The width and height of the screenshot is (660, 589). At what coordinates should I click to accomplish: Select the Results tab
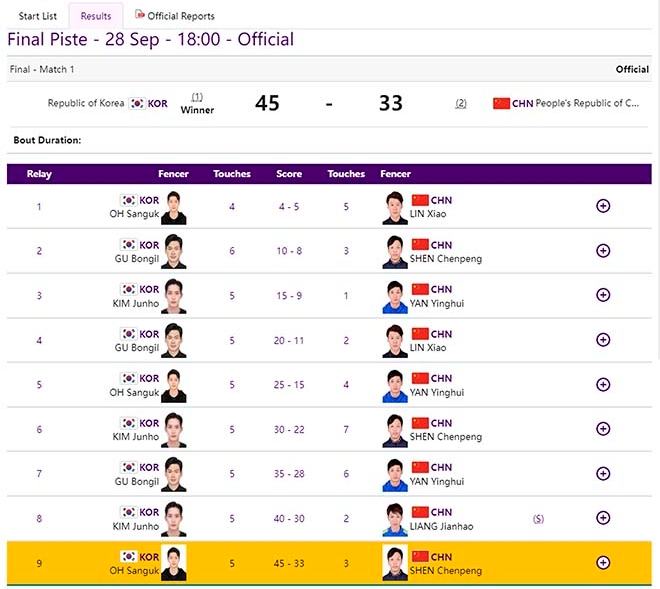(x=96, y=16)
